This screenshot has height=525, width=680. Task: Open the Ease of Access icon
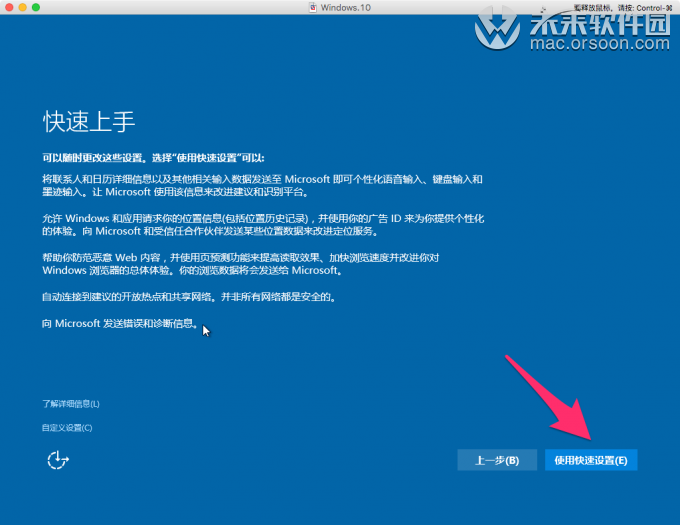[x=58, y=460]
